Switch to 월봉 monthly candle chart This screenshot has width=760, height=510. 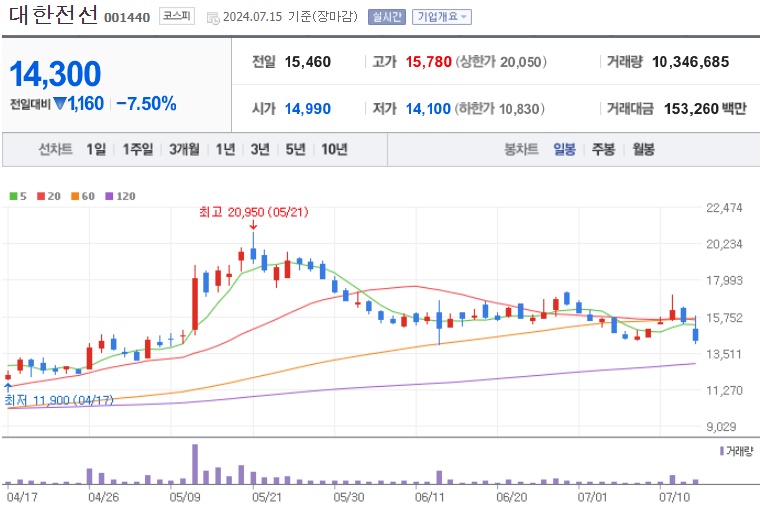643,149
